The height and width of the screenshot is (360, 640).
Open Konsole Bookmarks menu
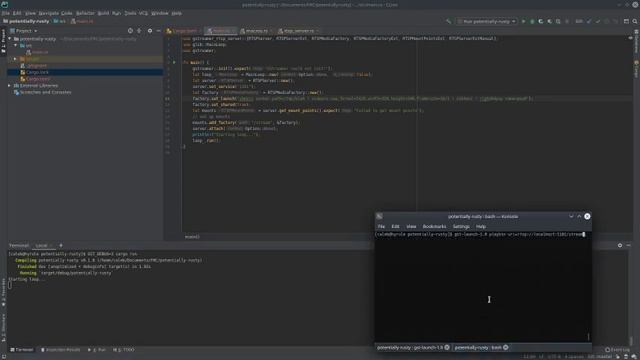click(434, 227)
